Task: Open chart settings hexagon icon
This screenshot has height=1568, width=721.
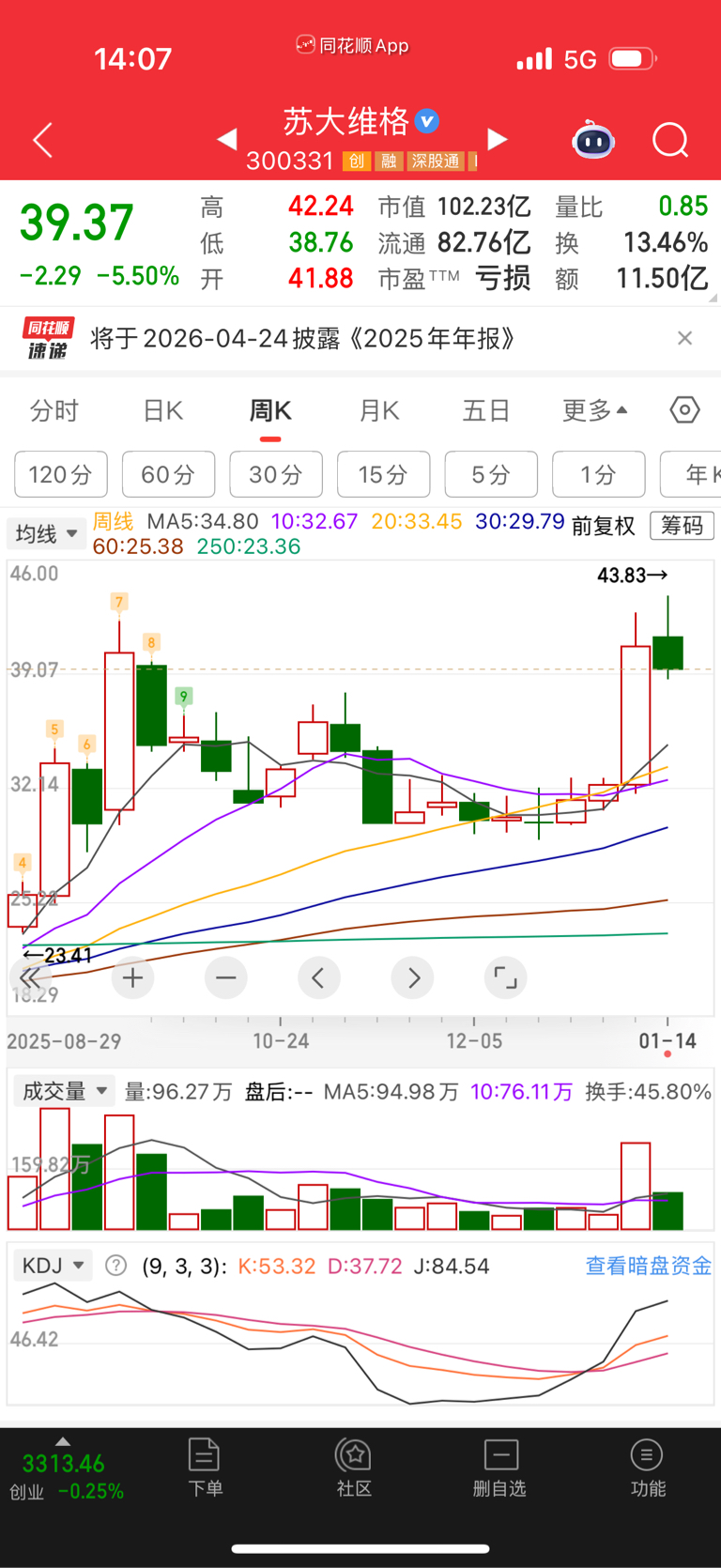Action: (x=684, y=410)
